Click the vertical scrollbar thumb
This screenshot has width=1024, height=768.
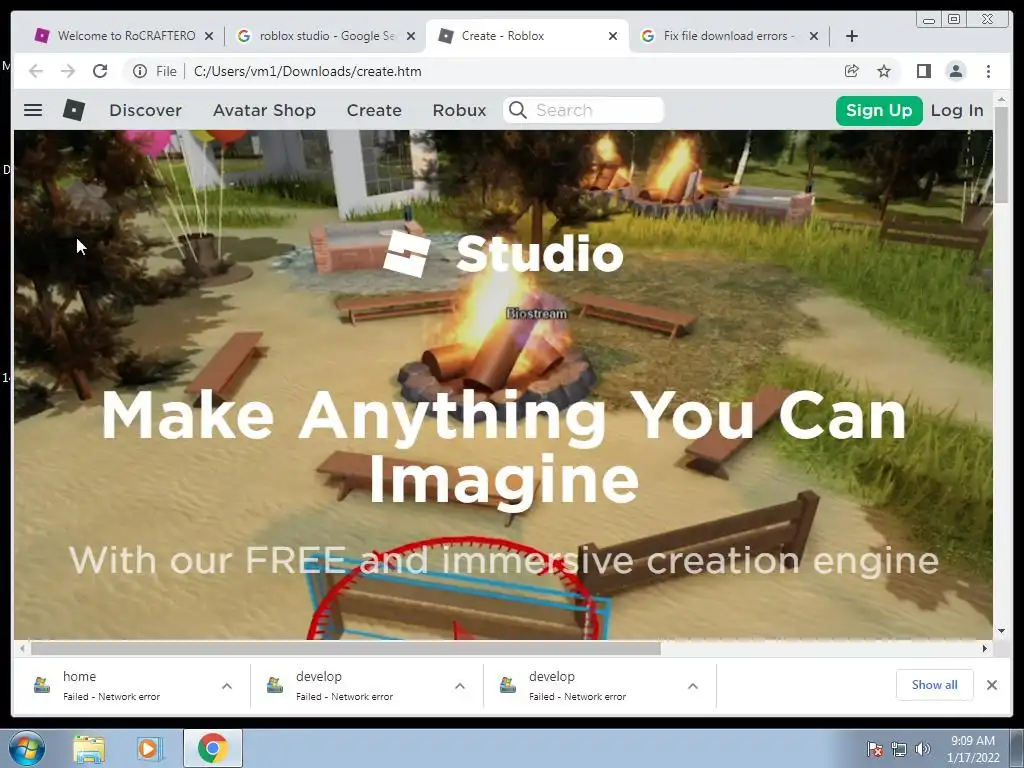(x=1001, y=154)
